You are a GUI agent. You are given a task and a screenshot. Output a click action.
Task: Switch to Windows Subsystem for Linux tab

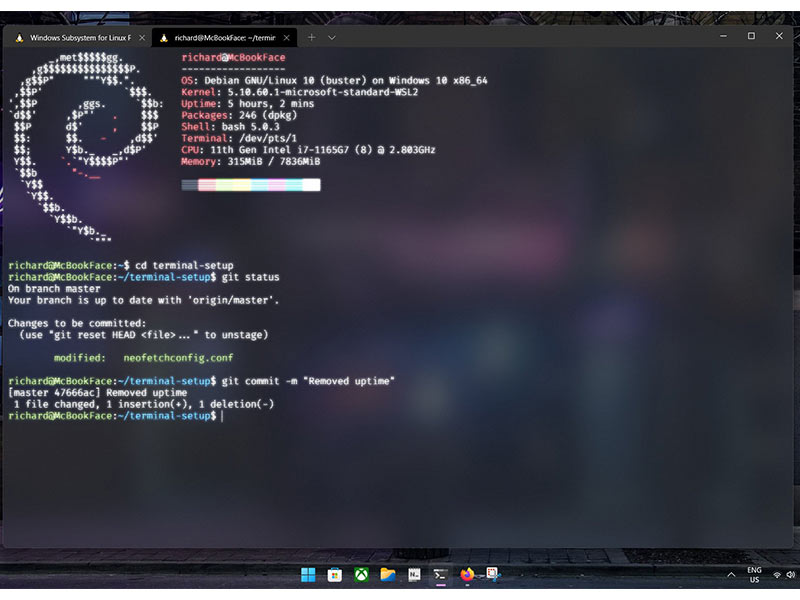pos(79,38)
